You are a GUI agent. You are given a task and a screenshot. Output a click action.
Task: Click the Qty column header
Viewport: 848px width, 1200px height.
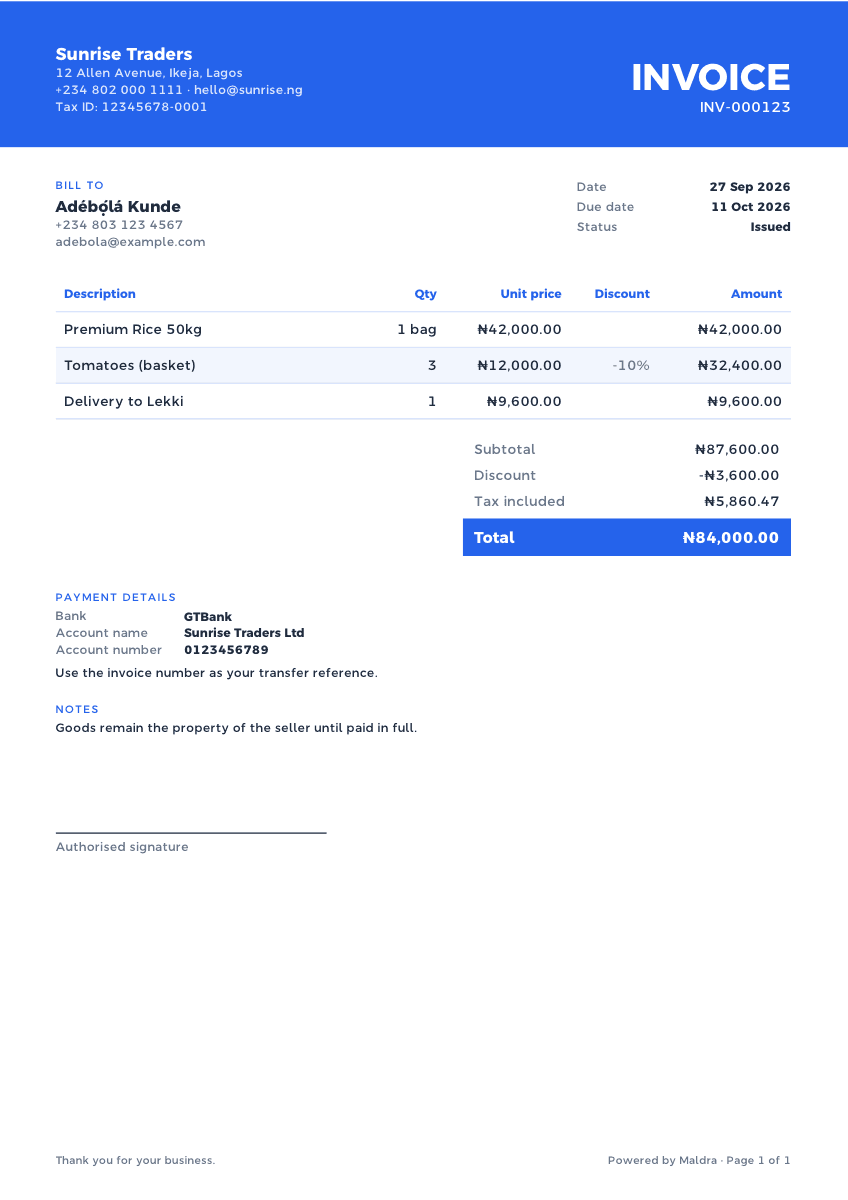(x=426, y=294)
